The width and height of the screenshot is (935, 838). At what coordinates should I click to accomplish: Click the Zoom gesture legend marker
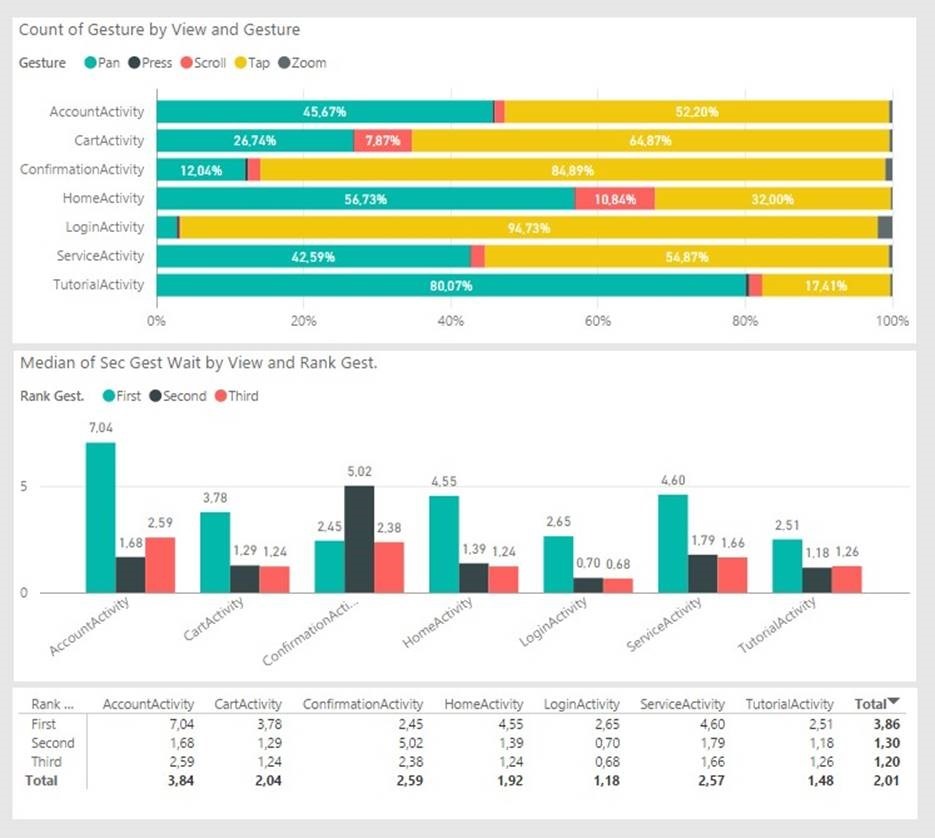(x=284, y=63)
